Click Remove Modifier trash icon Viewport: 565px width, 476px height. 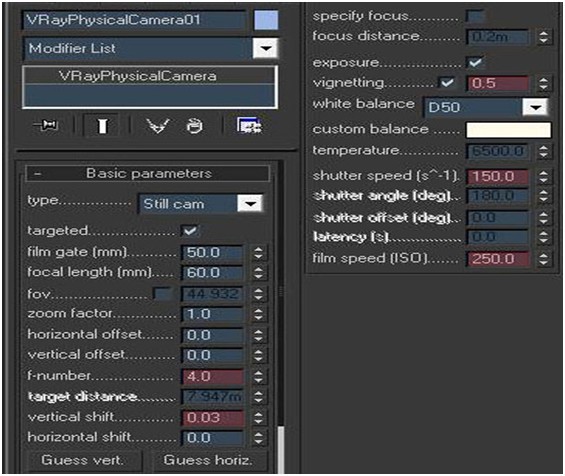(x=195, y=126)
